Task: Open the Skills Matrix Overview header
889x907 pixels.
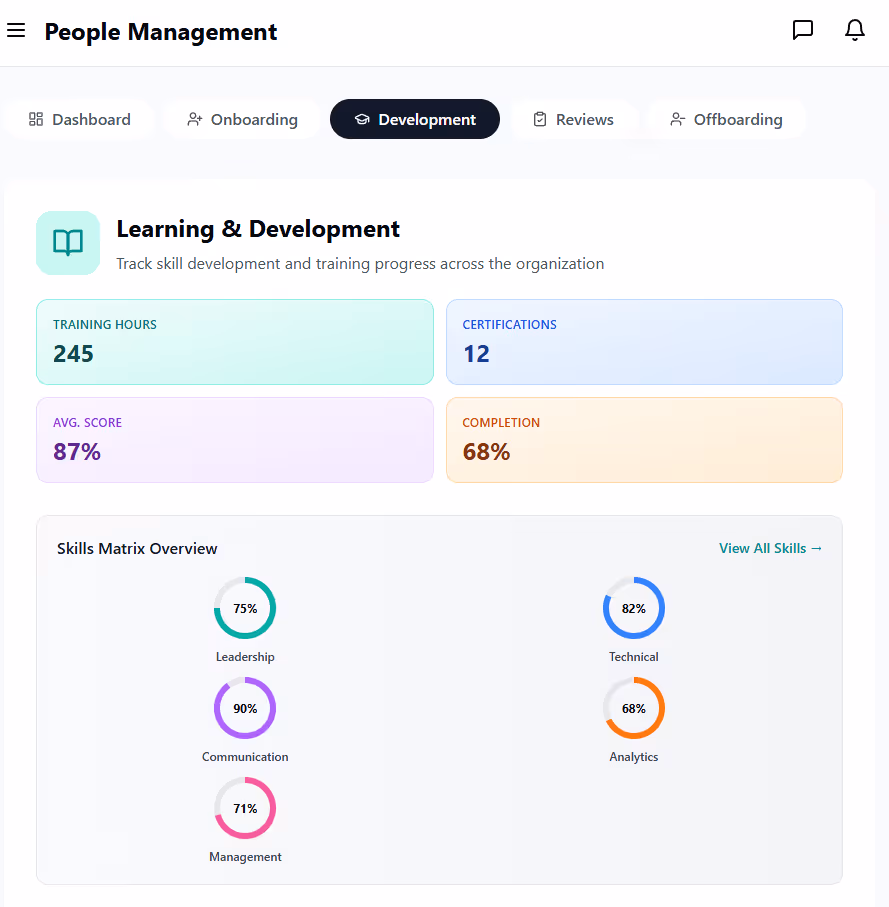Action: point(137,548)
